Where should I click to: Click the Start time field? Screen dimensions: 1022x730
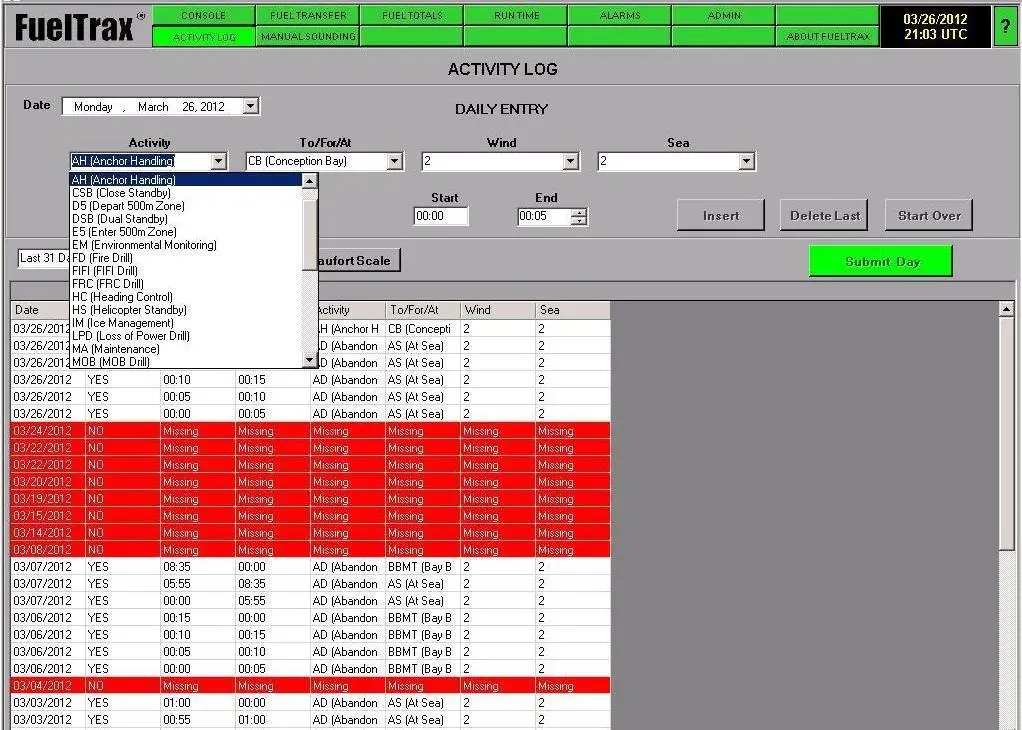coord(441,216)
